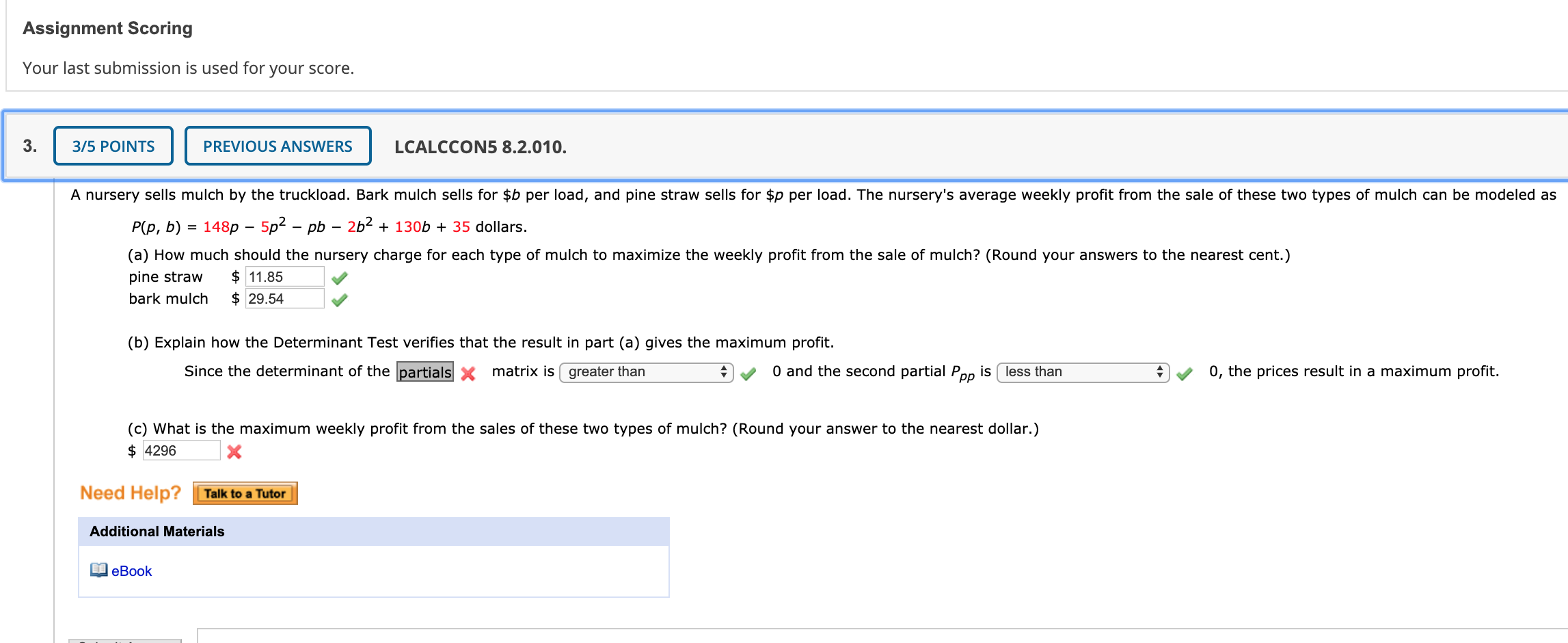1568x643 pixels.
Task: Click the PREVIOUS ANSWERS button
Action: [x=278, y=146]
